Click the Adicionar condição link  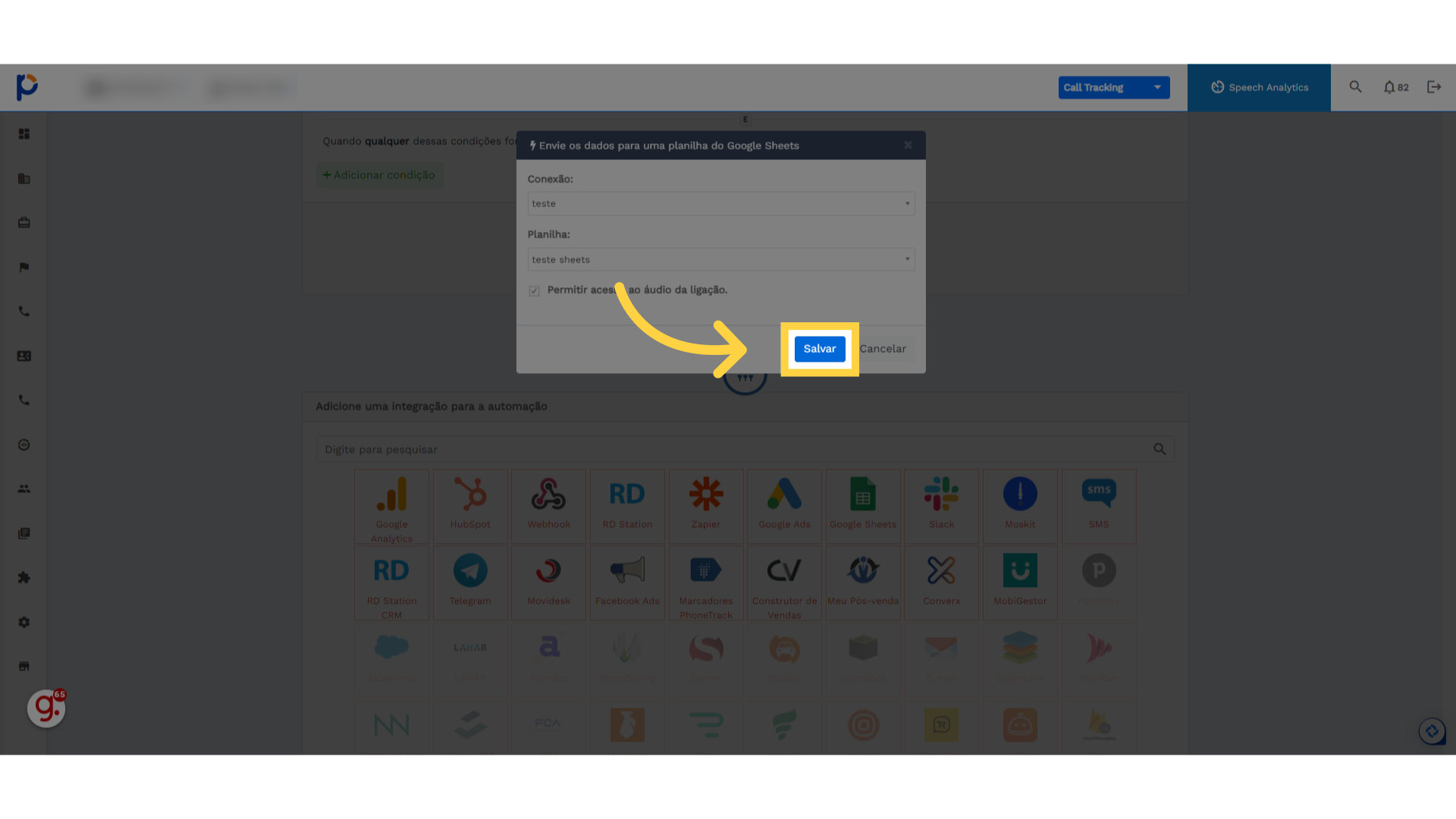click(379, 175)
